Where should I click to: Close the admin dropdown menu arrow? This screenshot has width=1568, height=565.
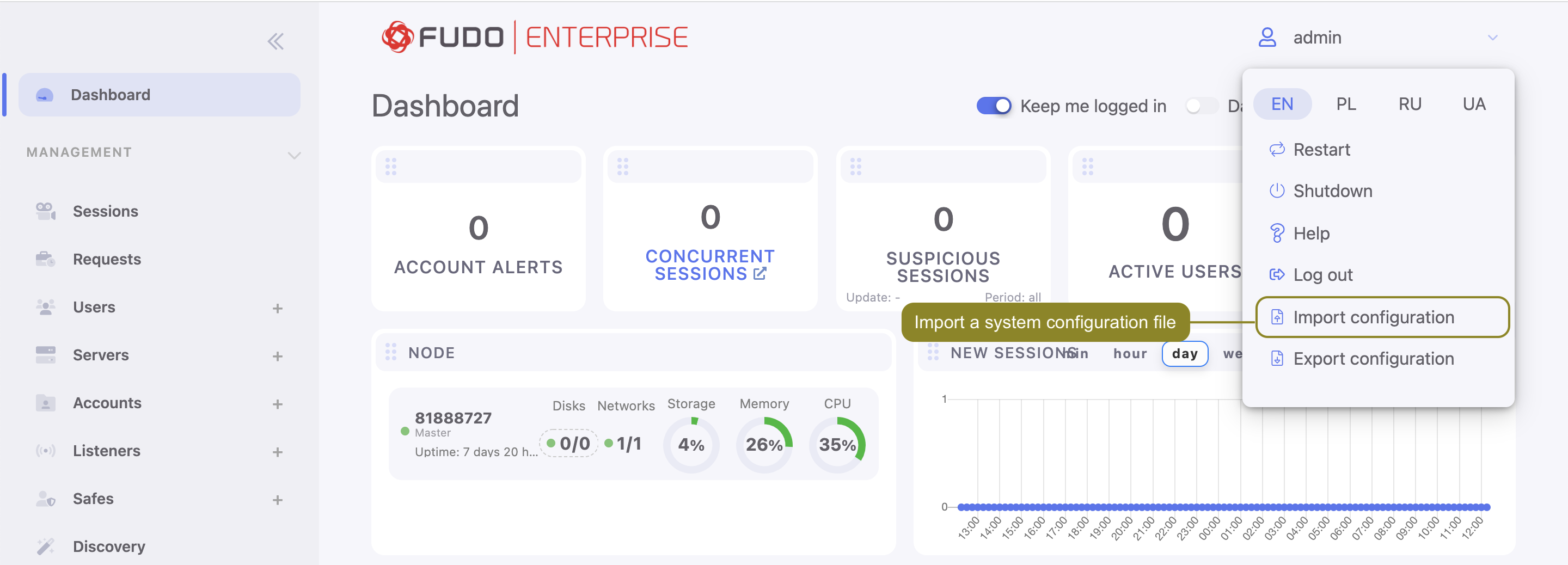[x=1492, y=38]
